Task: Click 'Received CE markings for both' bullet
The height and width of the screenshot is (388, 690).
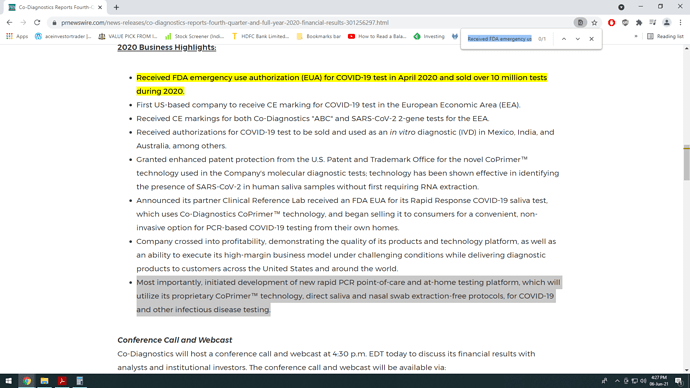Action: [x=312, y=118]
